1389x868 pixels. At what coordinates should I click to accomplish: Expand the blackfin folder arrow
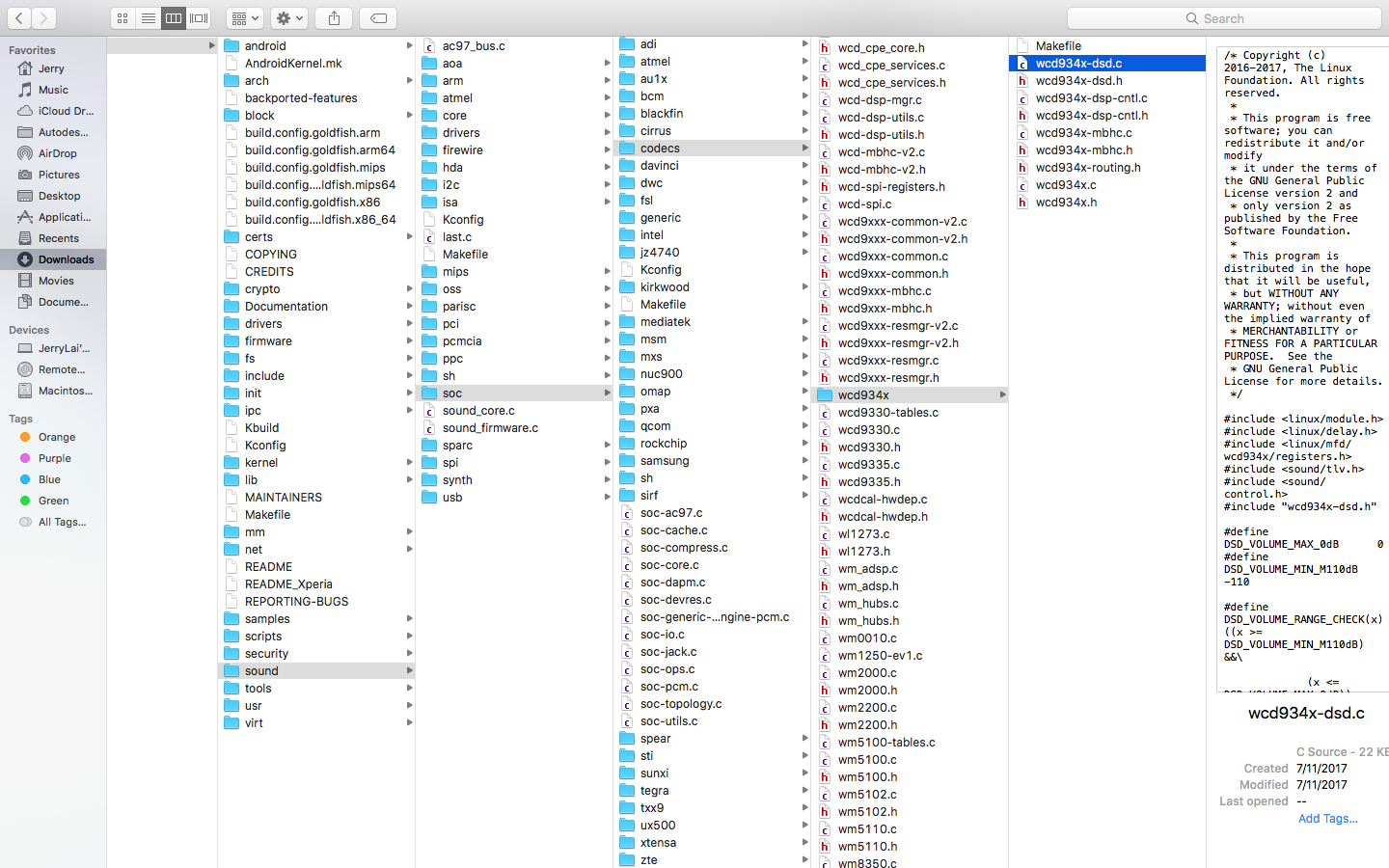804,113
